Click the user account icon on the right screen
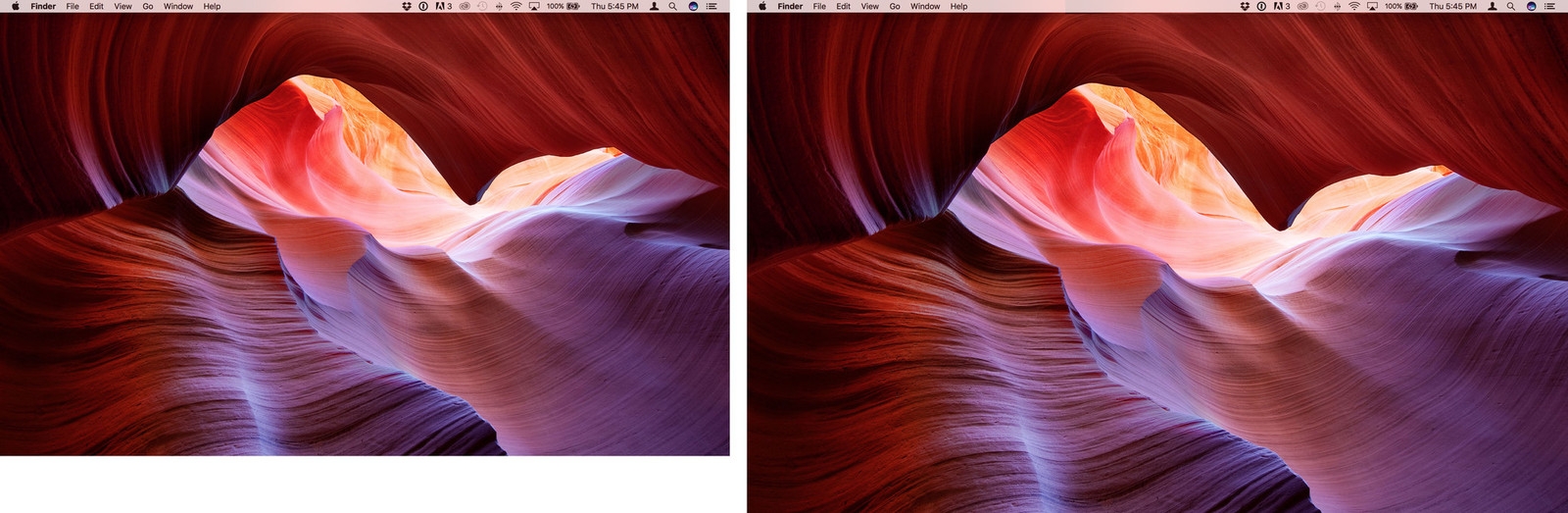This screenshot has height=513, width=1568. [1493, 6]
